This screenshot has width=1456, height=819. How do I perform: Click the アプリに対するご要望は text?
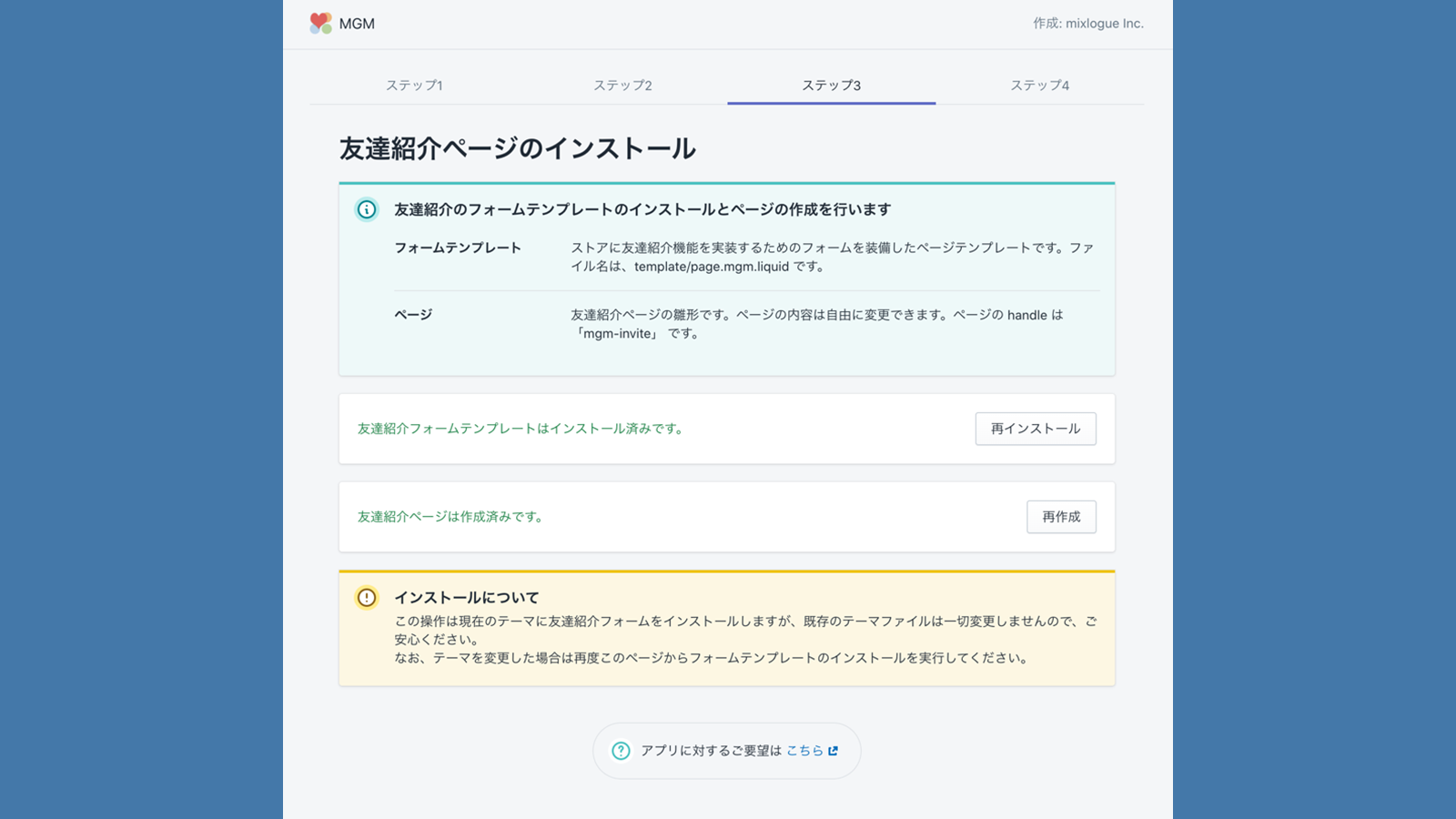[x=711, y=751]
